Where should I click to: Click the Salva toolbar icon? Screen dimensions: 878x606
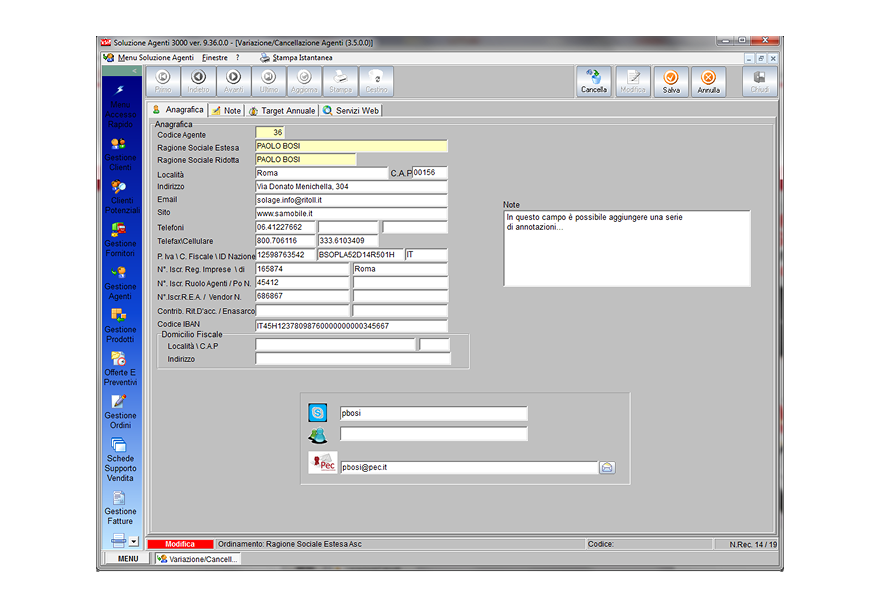coord(671,81)
